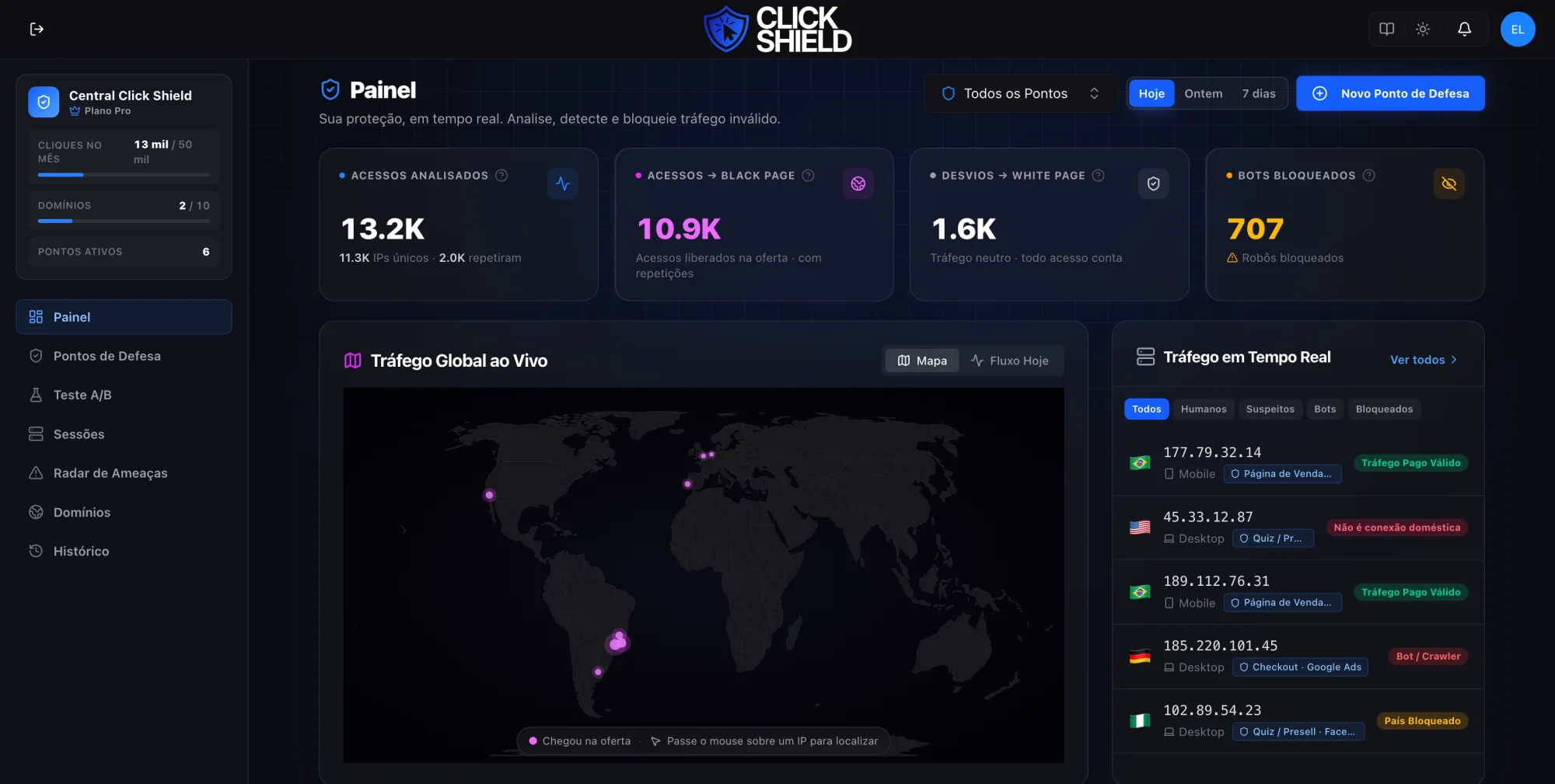
Task: Toggle the light theme sun icon
Action: coord(1423,30)
